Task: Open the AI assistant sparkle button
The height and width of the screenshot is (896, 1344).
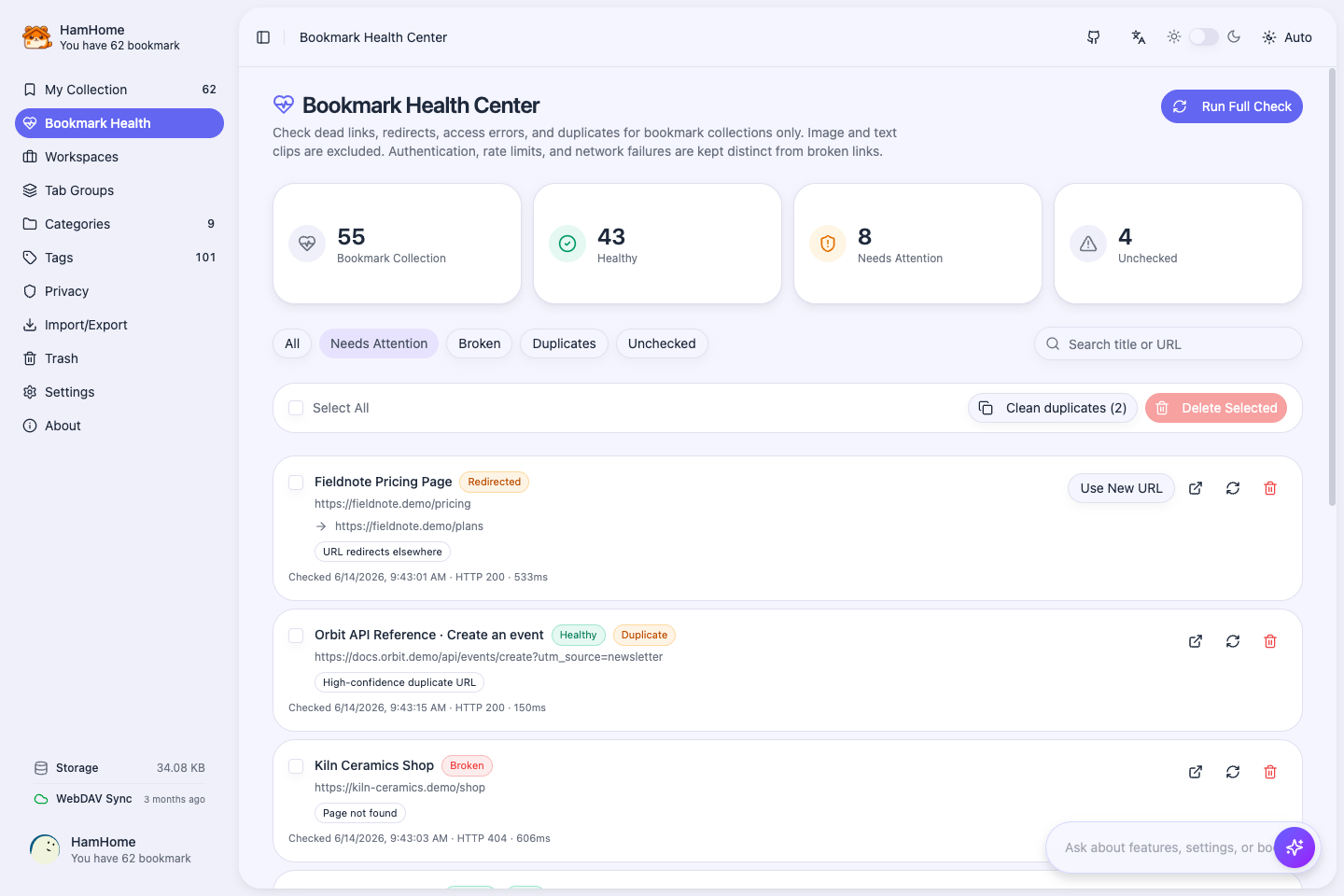Action: pyautogui.click(x=1295, y=847)
